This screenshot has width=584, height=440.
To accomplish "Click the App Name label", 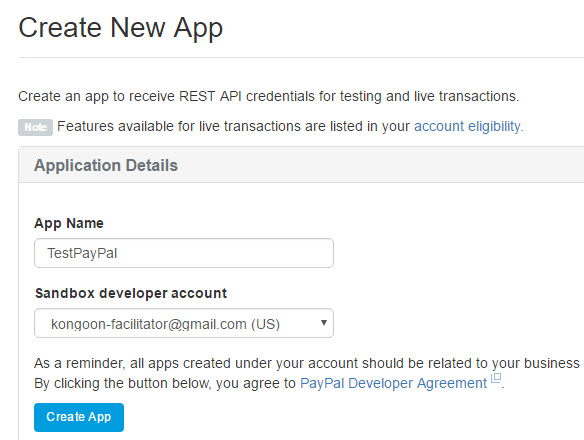I will click(x=69, y=223).
